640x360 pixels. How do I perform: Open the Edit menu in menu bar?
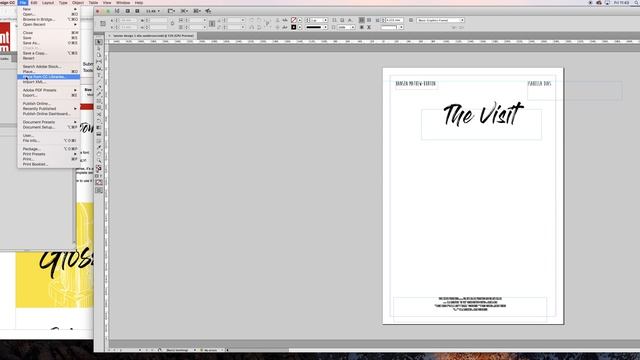click(x=34, y=2)
